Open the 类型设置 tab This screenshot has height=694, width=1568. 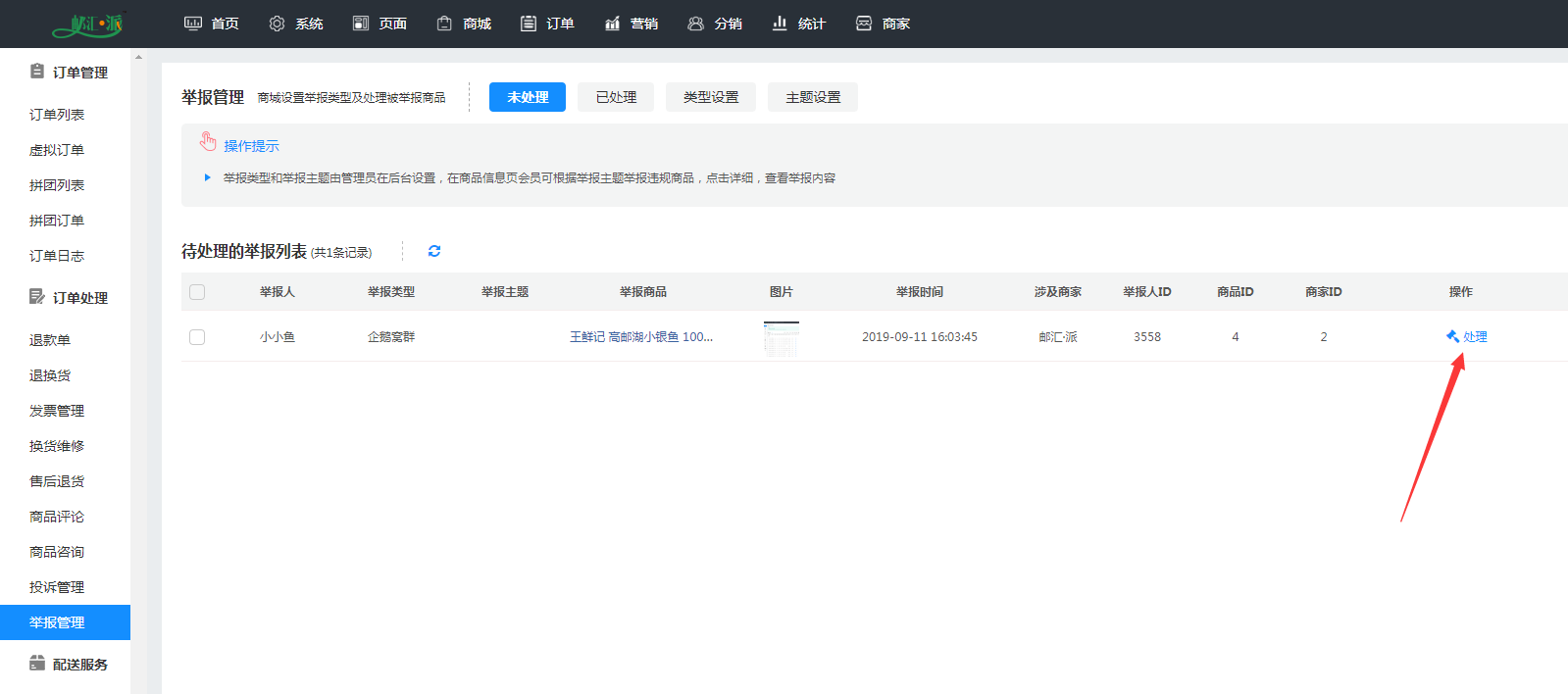coord(711,97)
